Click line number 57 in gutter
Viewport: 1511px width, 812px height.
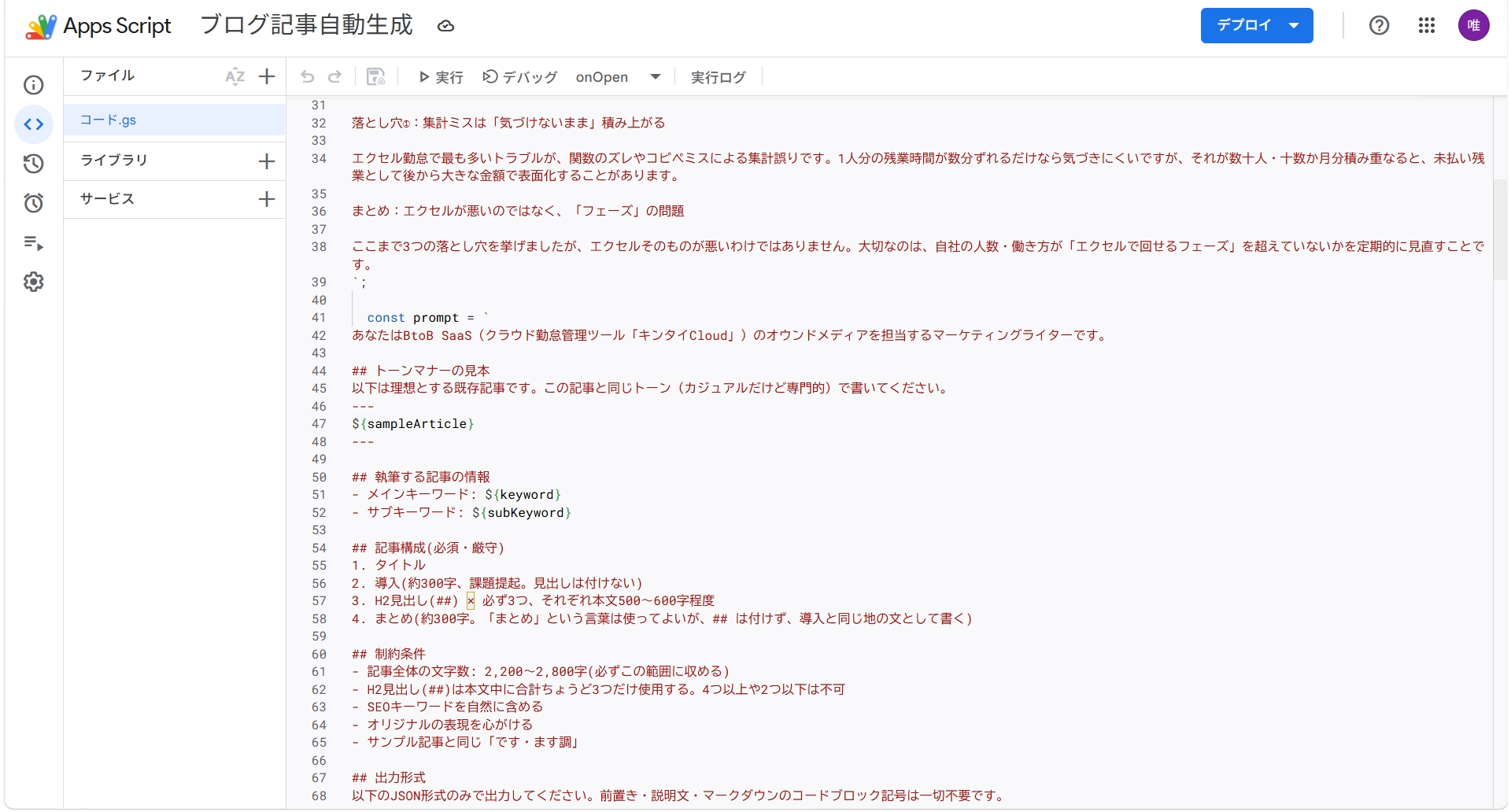click(x=319, y=601)
